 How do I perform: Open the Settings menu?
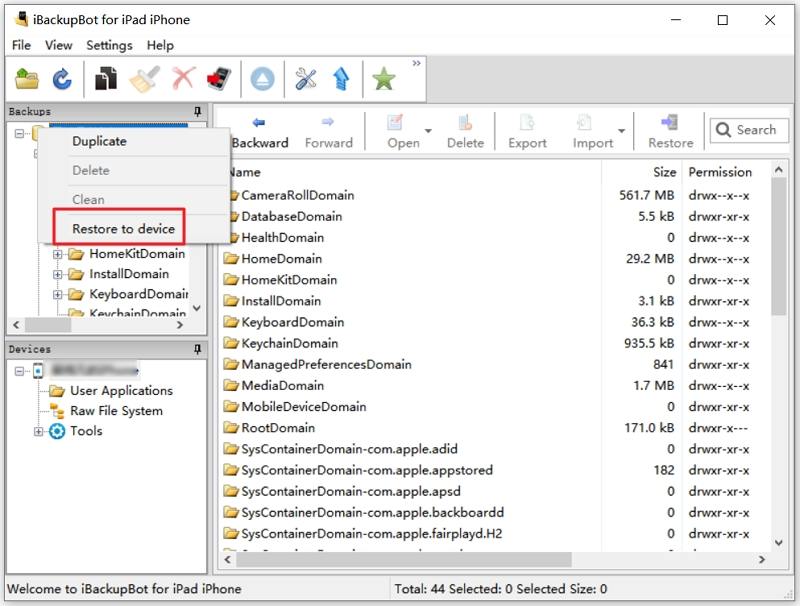[x=109, y=45]
